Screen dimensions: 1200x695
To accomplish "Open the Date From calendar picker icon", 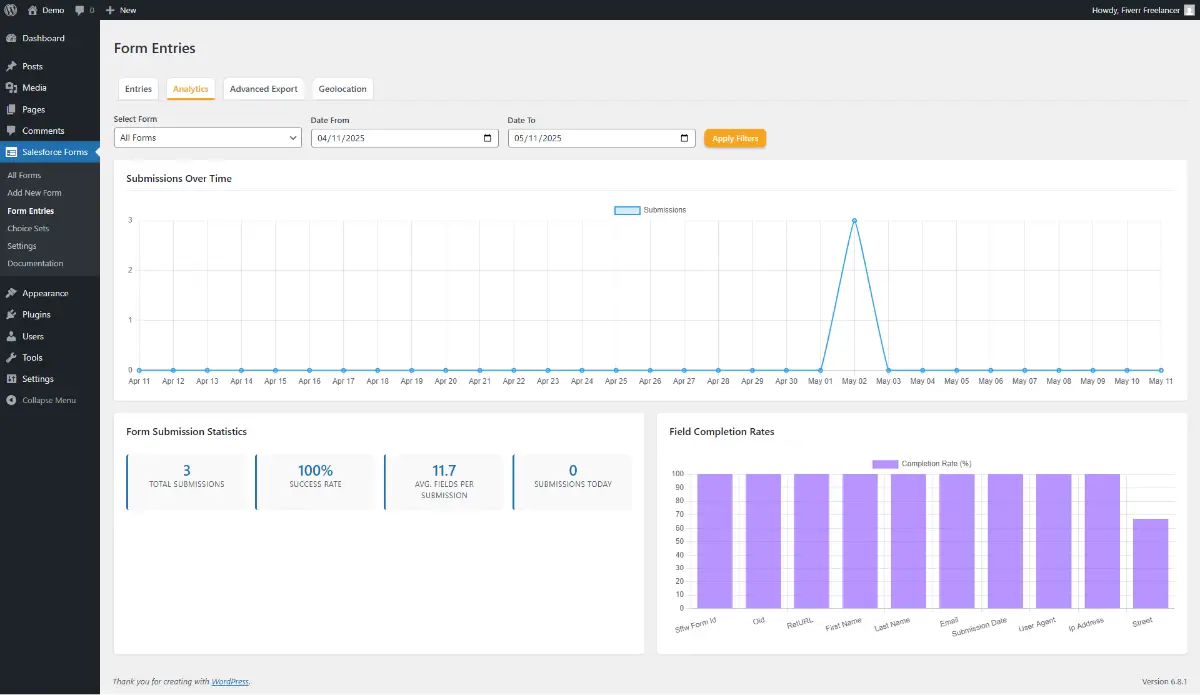I will tap(487, 138).
